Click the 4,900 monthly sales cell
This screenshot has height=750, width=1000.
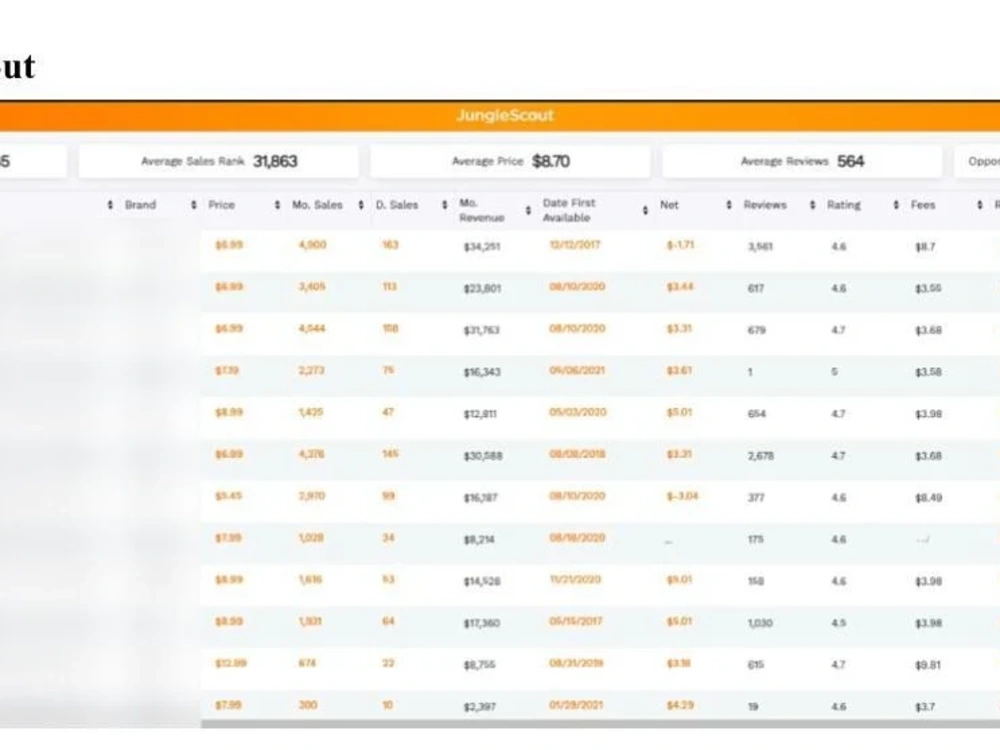[312, 245]
